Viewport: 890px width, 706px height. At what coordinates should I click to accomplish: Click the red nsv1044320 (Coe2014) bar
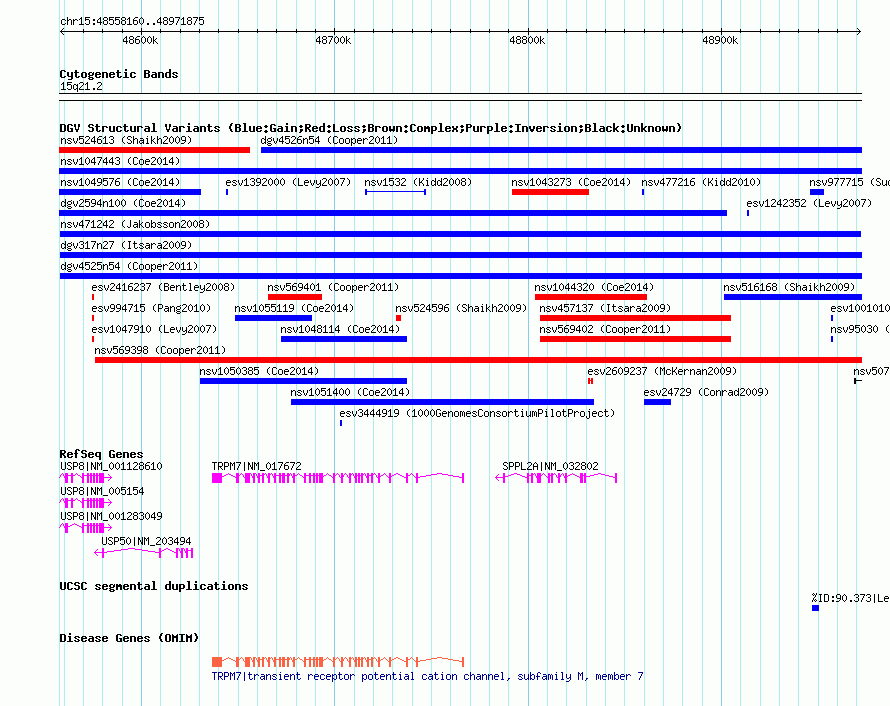tap(591, 297)
